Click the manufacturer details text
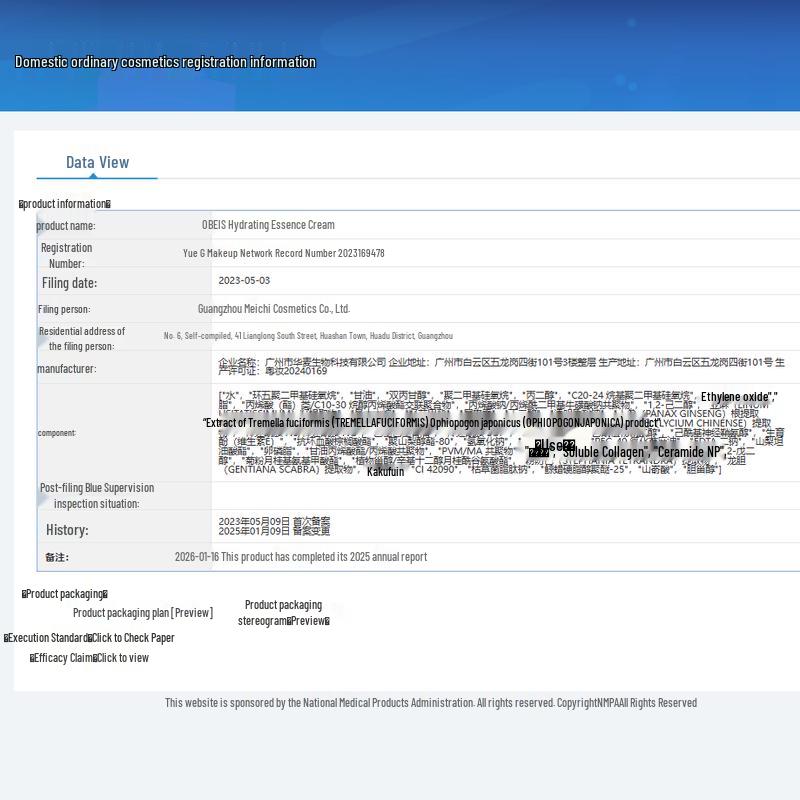The height and width of the screenshot is (800, 800). tap(501, 366)
